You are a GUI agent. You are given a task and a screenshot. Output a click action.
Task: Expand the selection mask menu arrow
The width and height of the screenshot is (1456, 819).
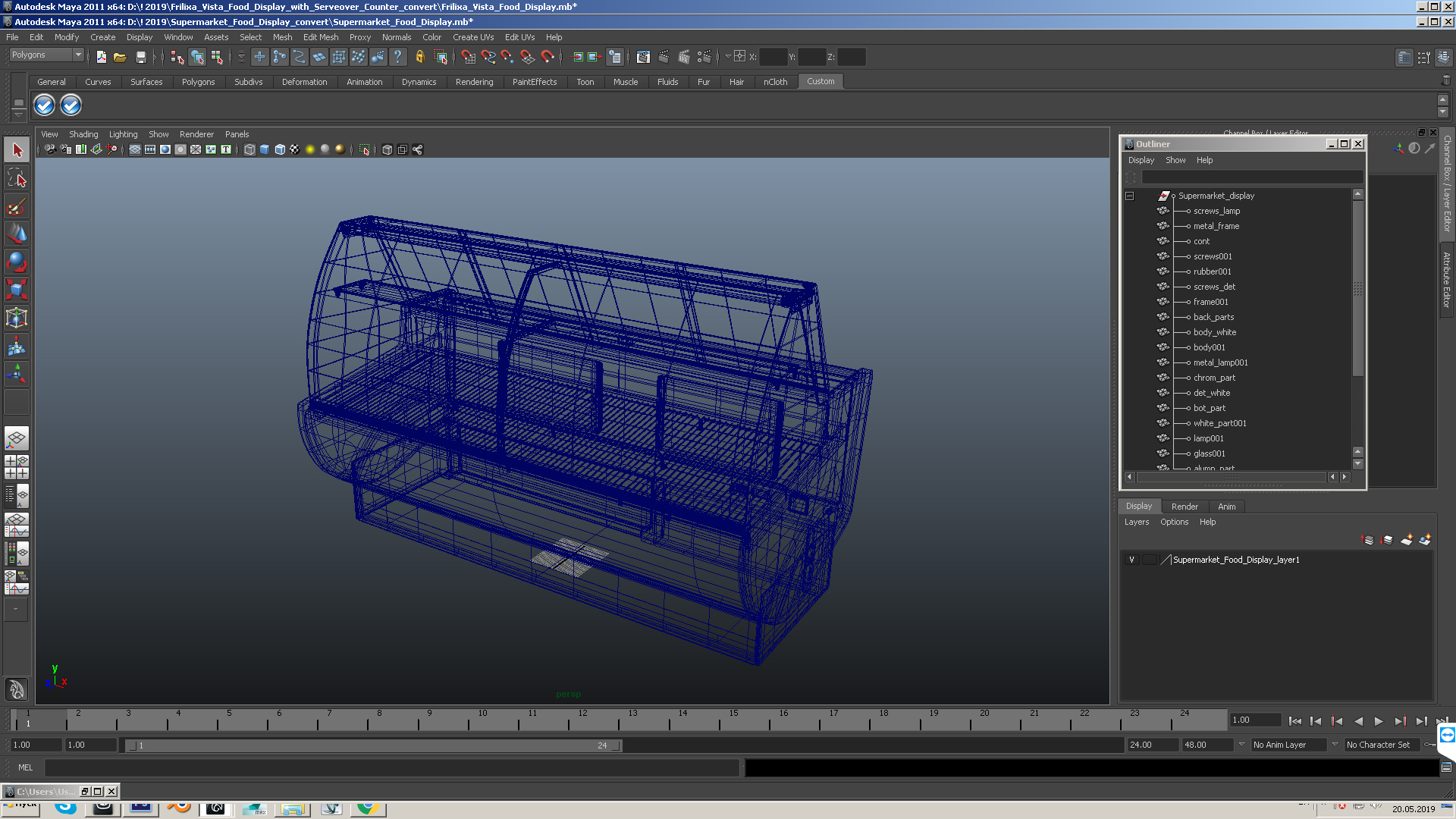click(x=241, y=57)
